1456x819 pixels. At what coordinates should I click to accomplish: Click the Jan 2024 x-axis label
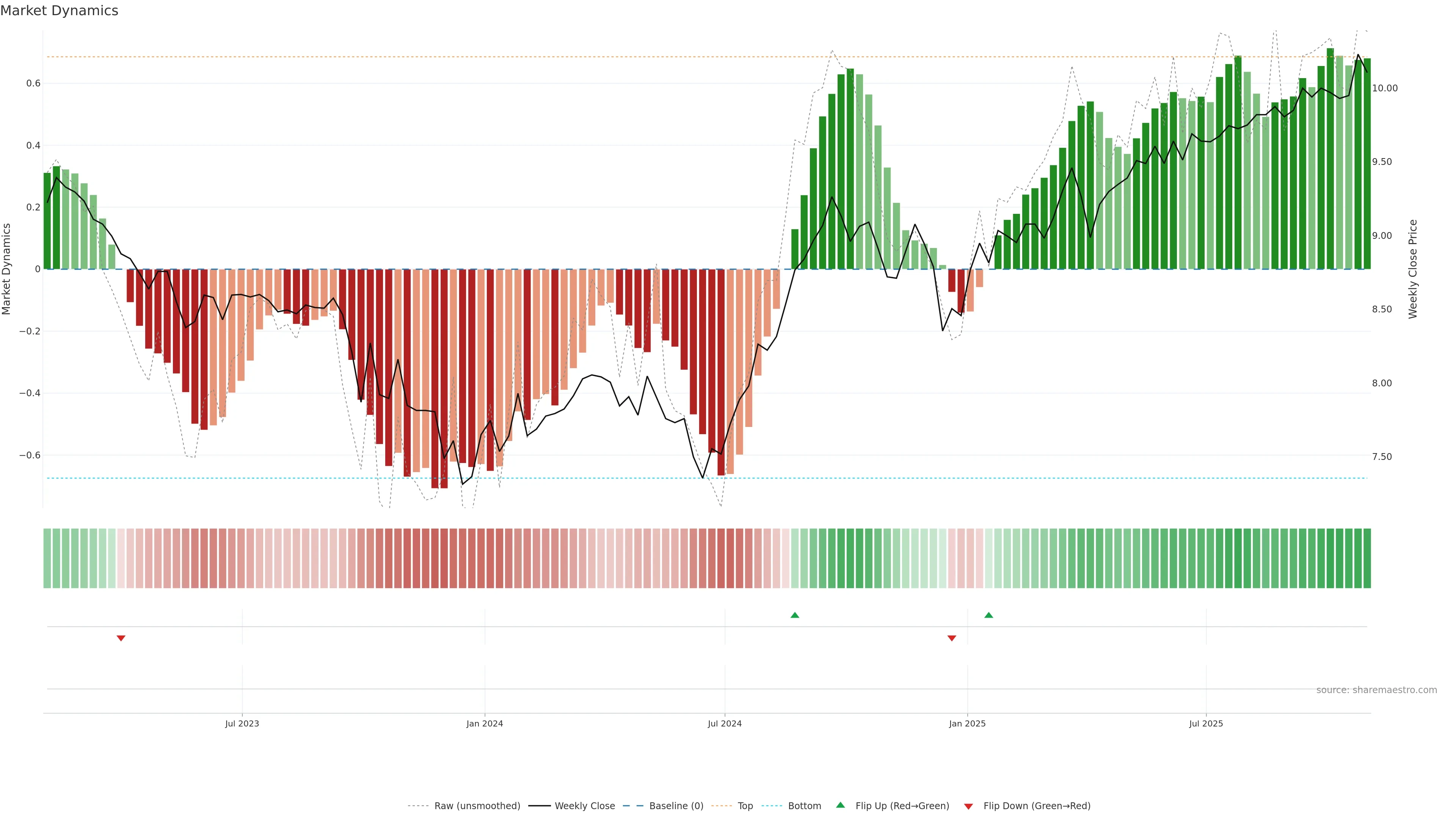[485, 723]
